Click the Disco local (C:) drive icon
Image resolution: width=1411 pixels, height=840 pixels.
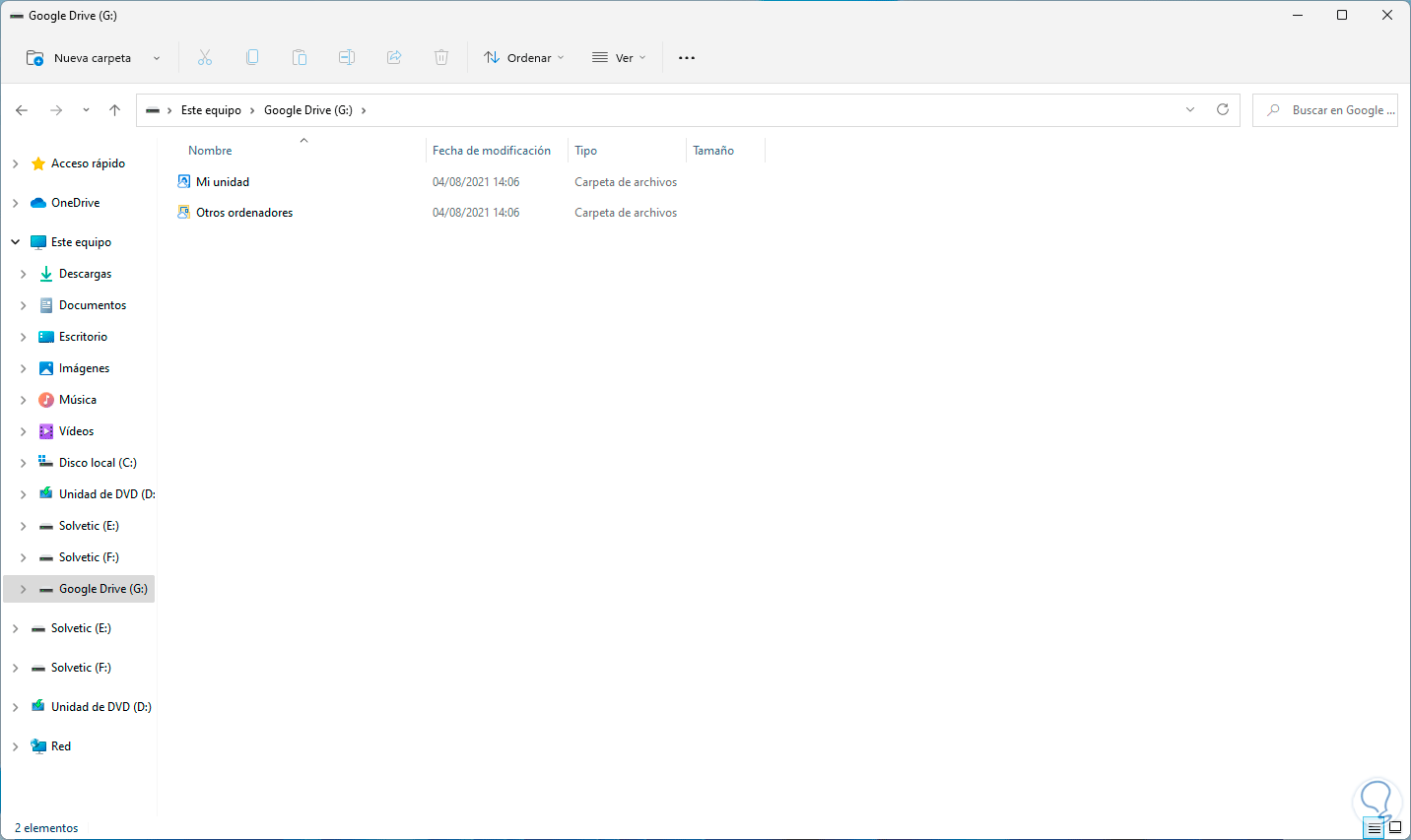coord(45,462)
